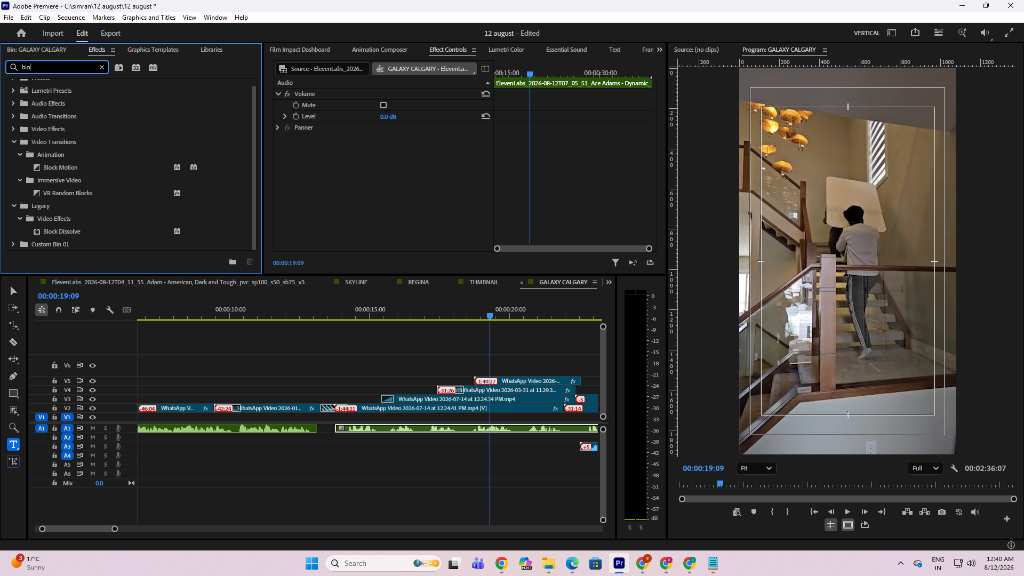Screen dimensions: 1024x576
Task: Toggle the eye visibility of track V2
Action: tap(93, 408)
